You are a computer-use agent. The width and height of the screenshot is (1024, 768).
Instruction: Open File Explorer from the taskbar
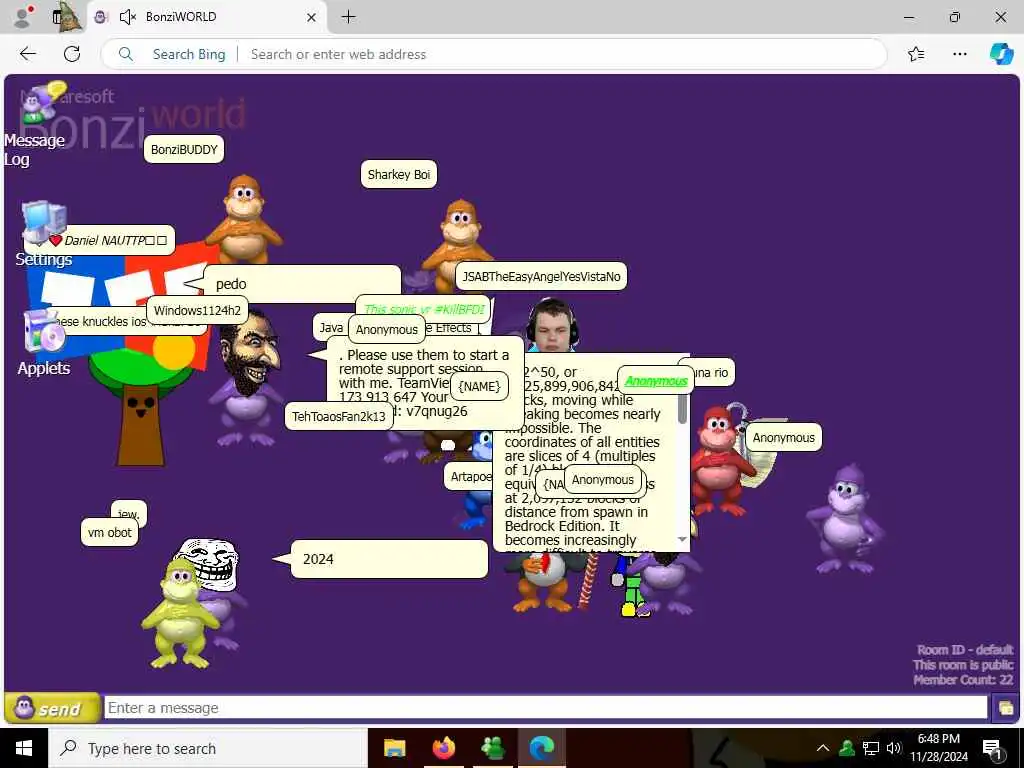(394, 748)
